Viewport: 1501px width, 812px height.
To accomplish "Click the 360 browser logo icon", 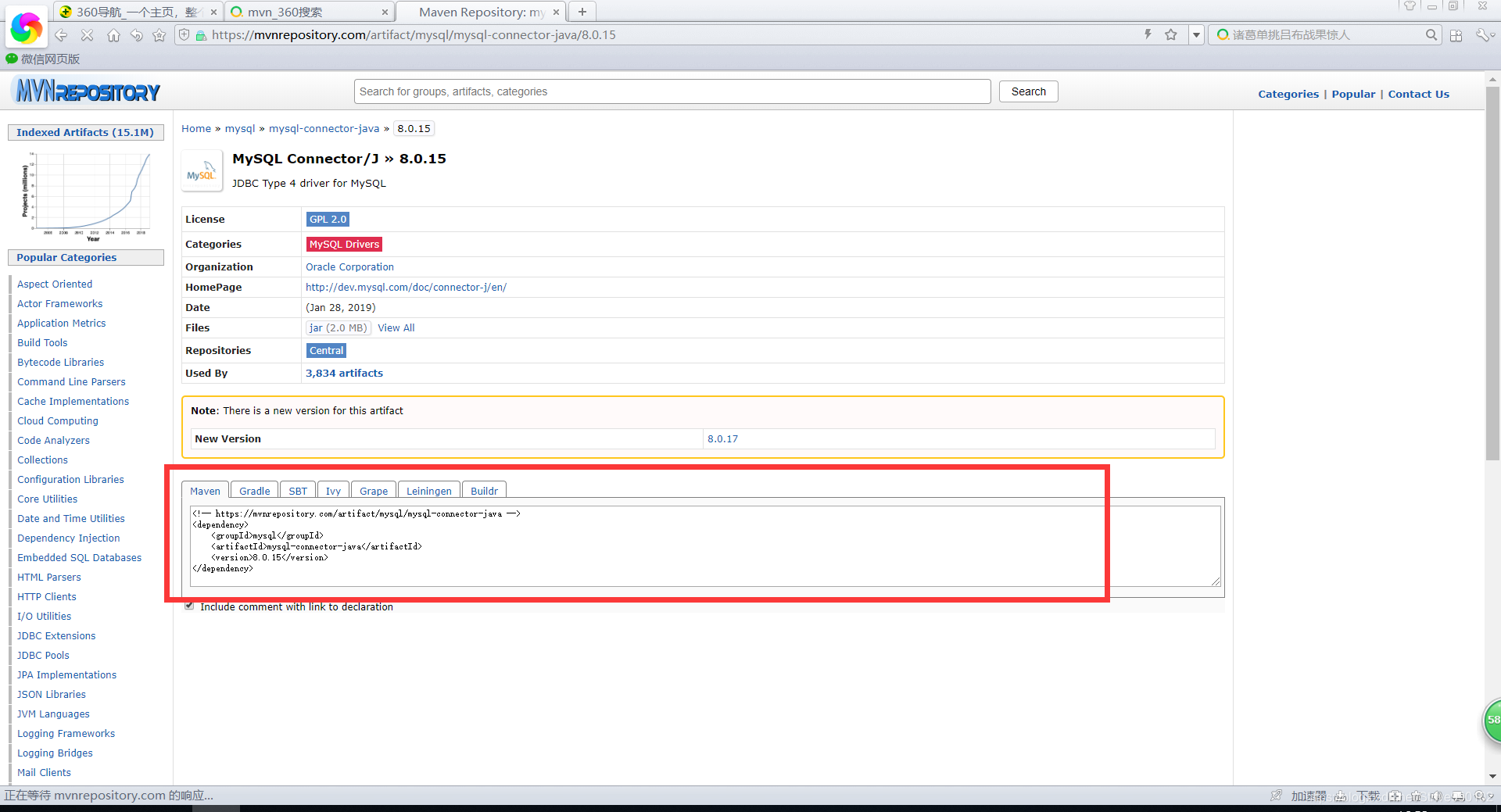I will point(26,28).
